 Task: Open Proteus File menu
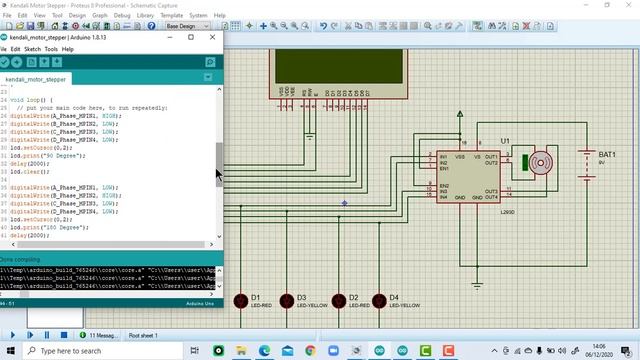[x=7, y=15]
